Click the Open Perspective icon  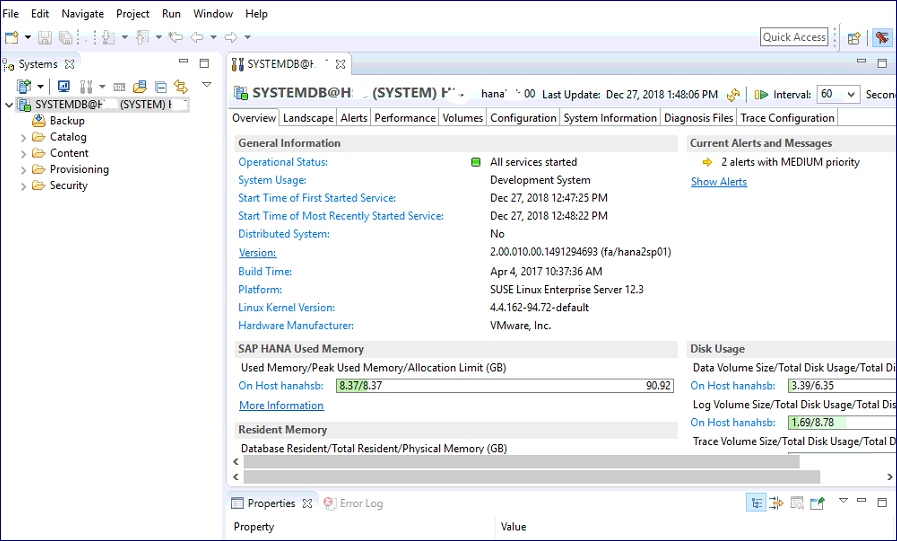[854, 38]
